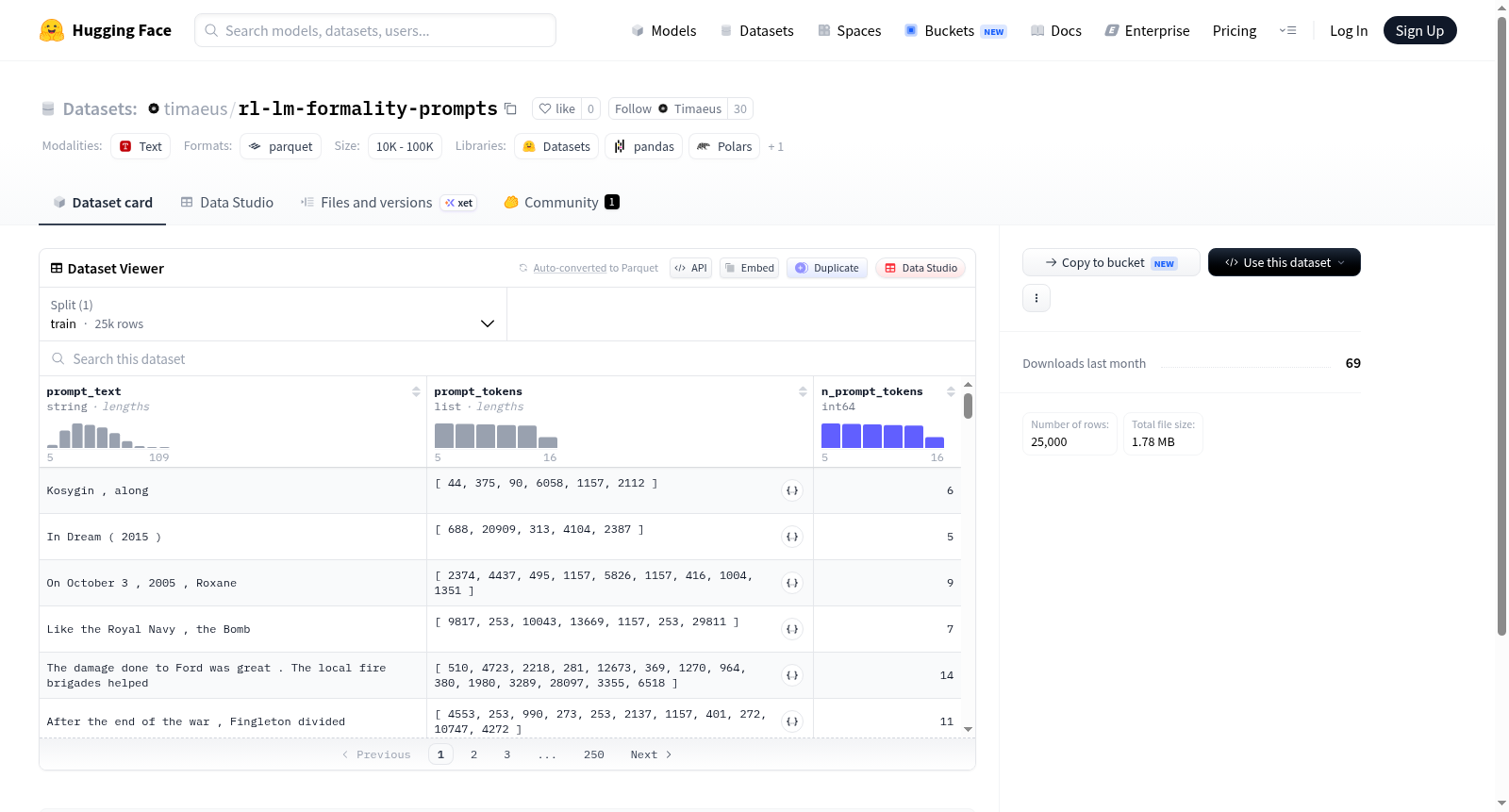This screenshot has height=812, width=1509.
Task: Open Docs in top navigation
Action: tap(1056, 30)
